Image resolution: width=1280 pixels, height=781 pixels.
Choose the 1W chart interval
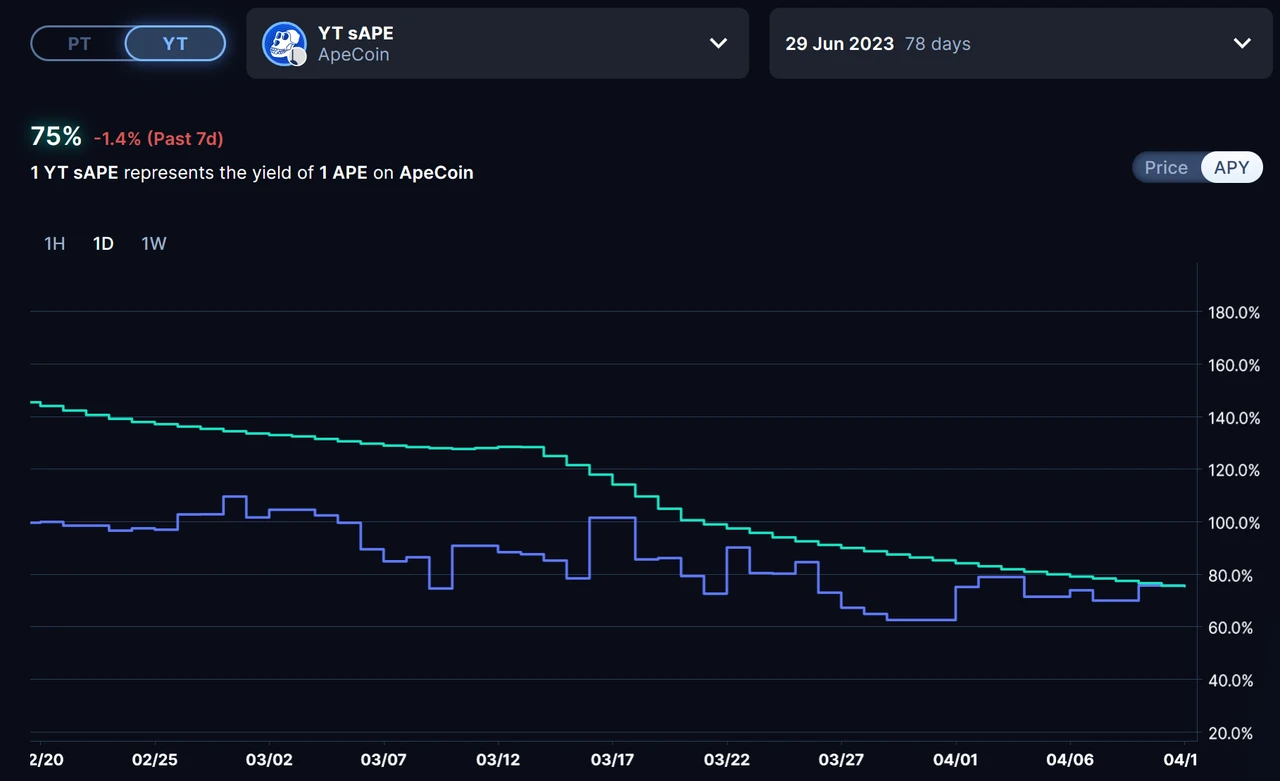click(x=153, y=243)
